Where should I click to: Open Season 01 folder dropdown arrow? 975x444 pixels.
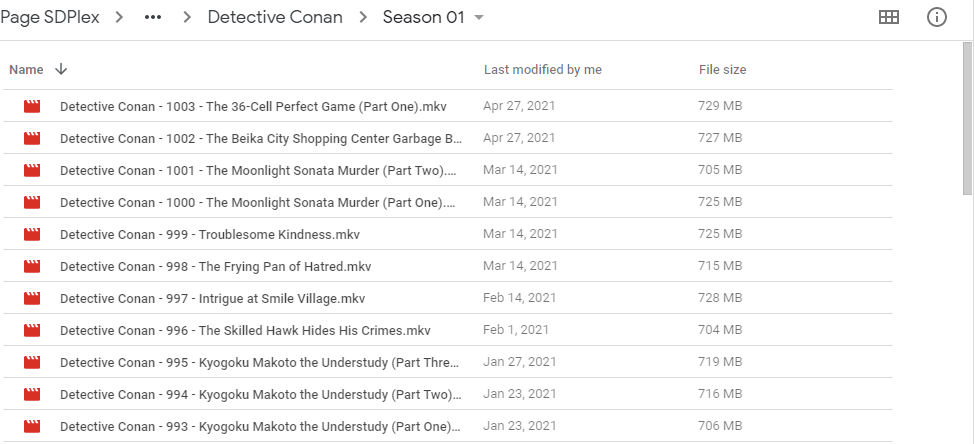tap(479, 18)
